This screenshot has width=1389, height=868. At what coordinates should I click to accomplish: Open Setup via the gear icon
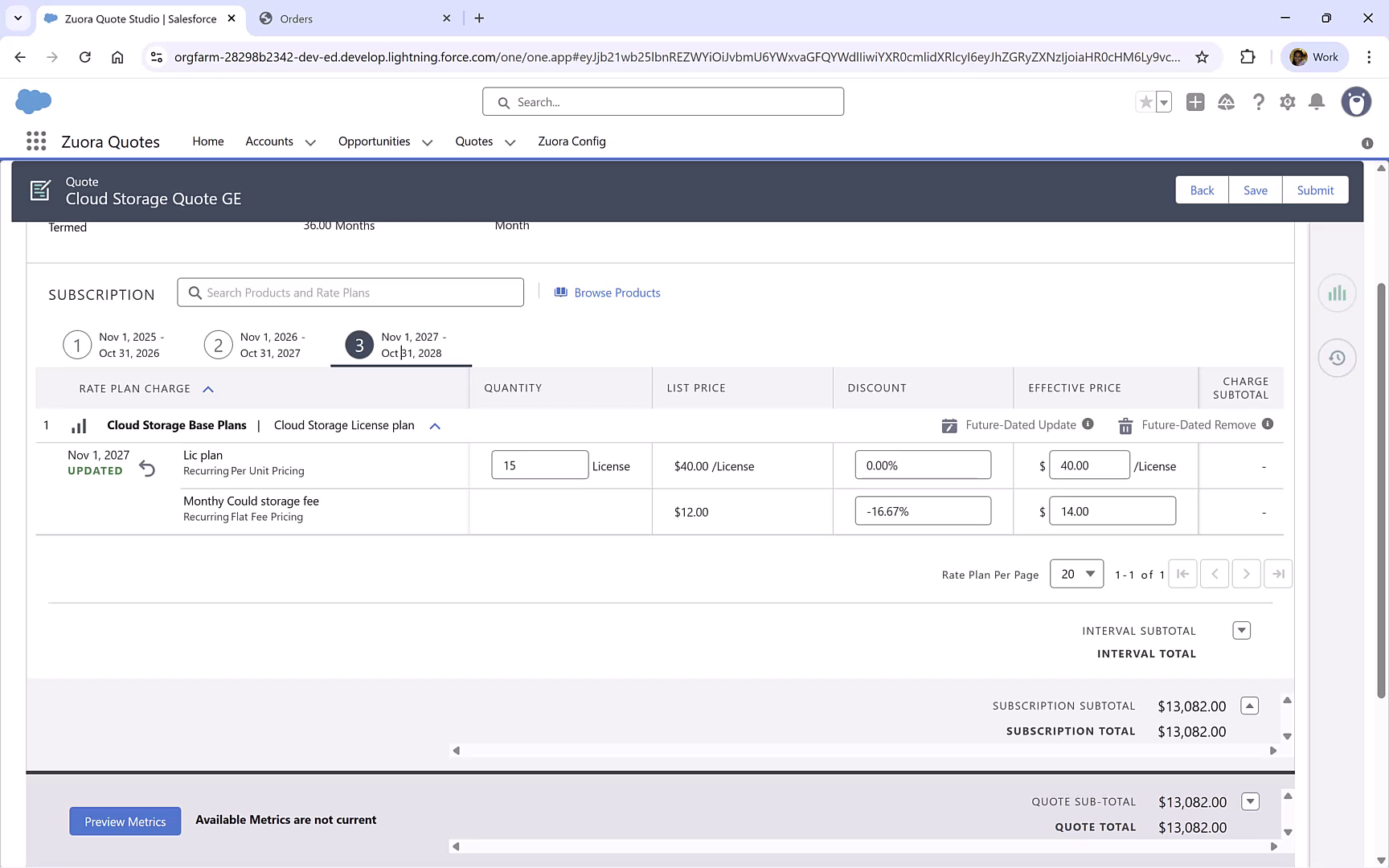coord(1287,102)
